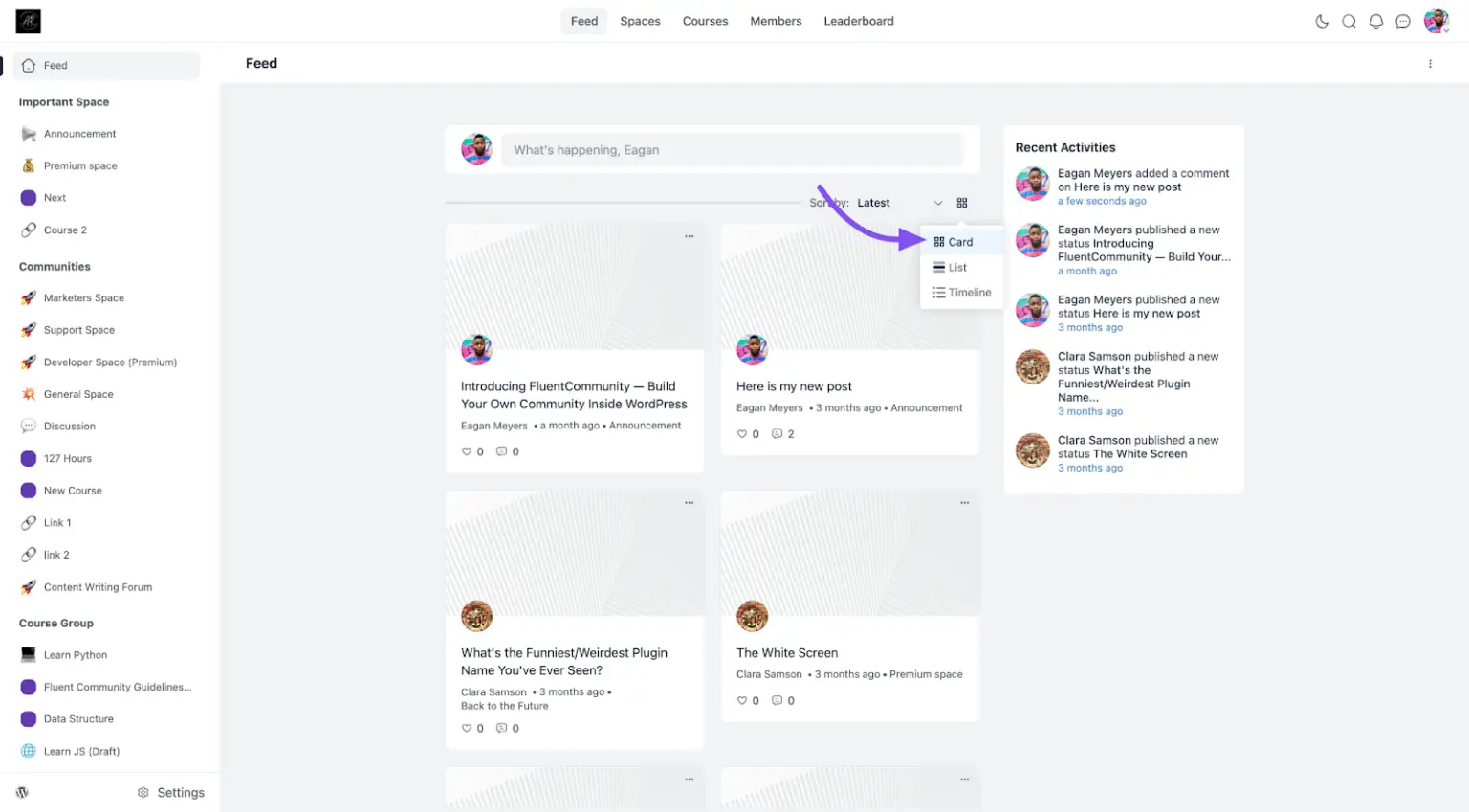Open notifications bell icon
The height and width of the screenshot is (812, 1469).
click(1375, 21)
